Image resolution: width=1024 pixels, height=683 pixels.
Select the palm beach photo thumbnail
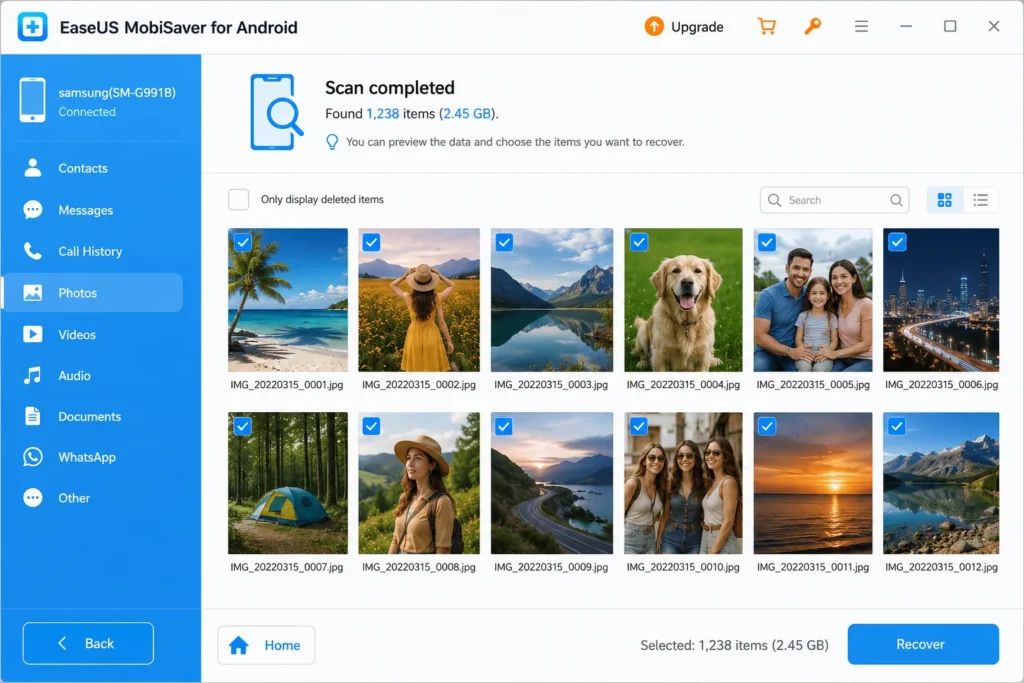[x=287, y=300]
